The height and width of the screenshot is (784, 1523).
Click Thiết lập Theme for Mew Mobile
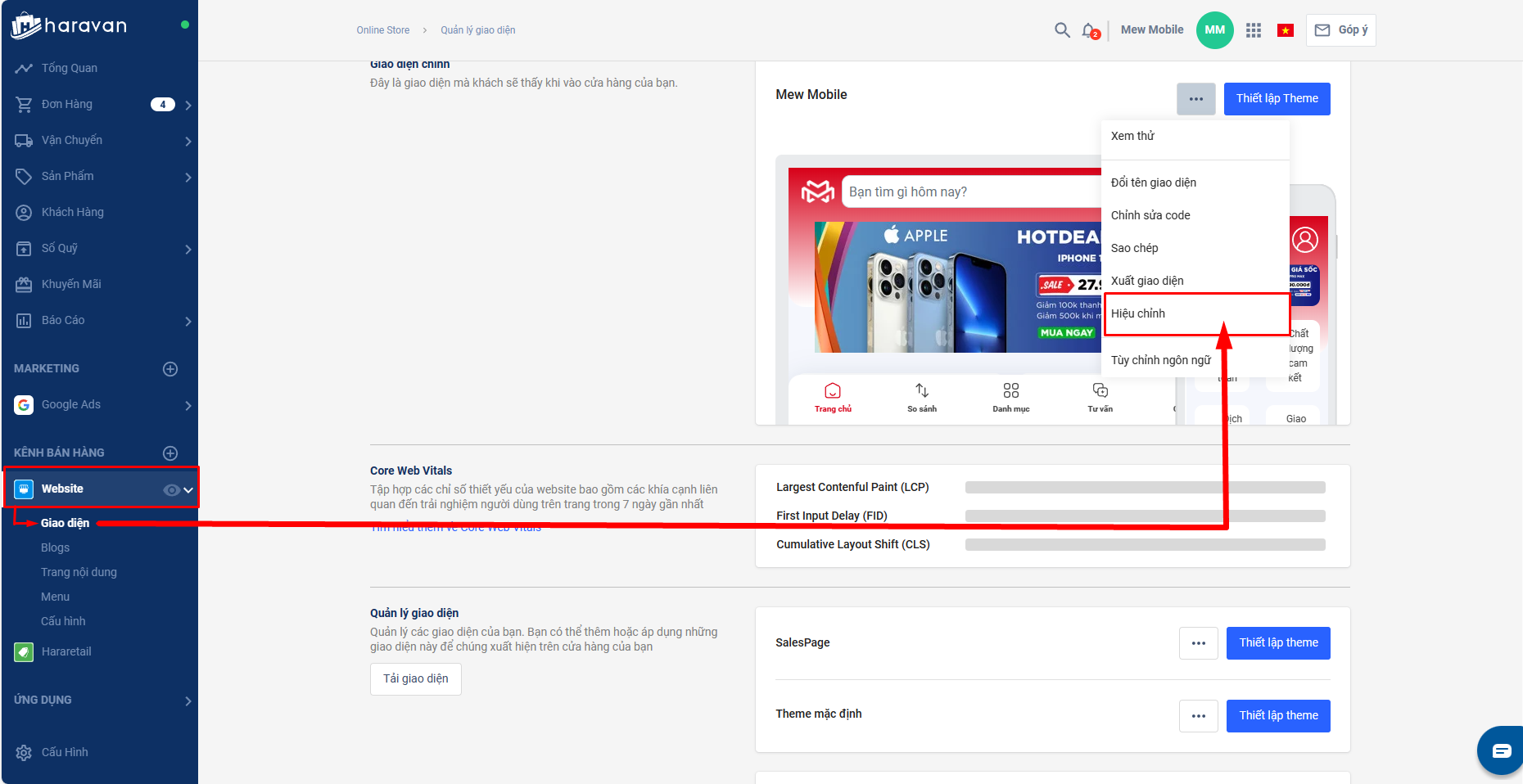pos(1277,99)
